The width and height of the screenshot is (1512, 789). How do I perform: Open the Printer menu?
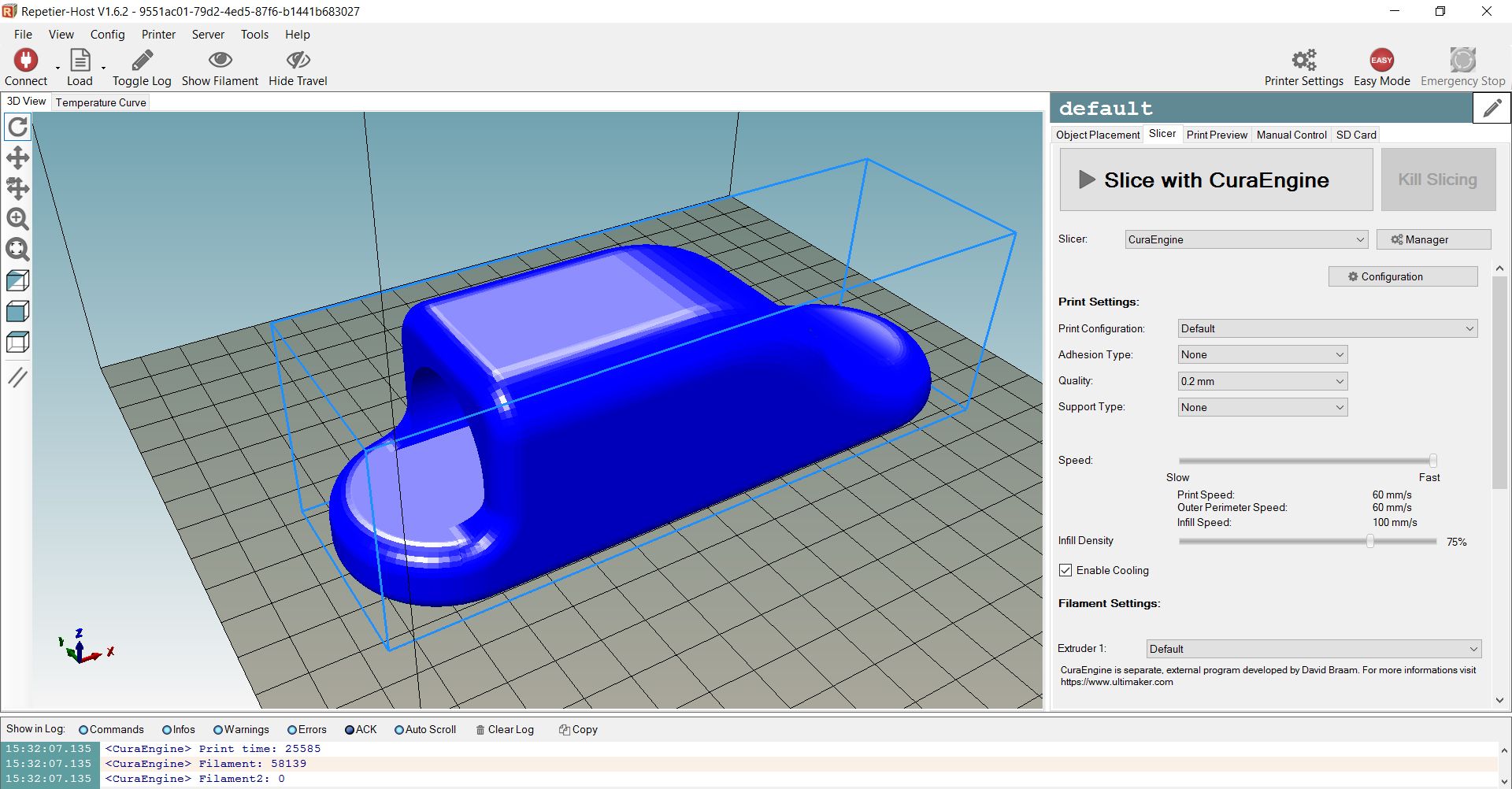[158, 34]
